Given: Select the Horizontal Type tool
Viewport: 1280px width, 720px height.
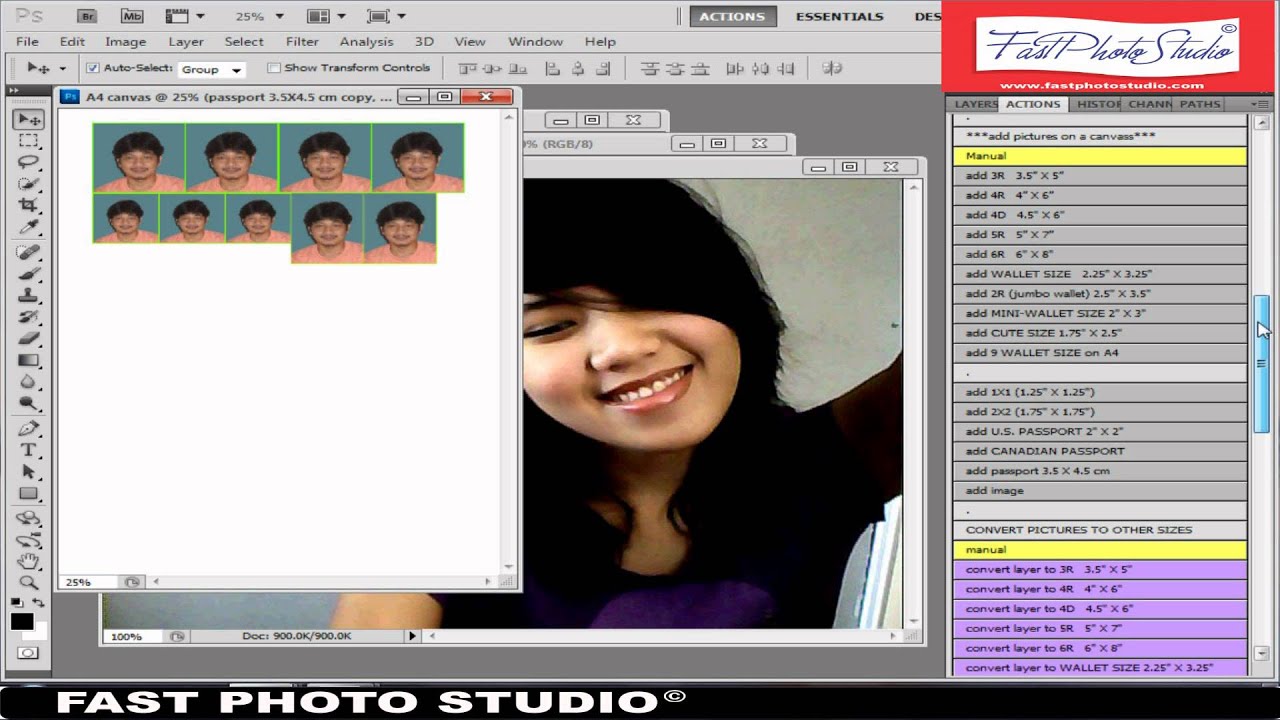Looking at the screenshot, I should (28, 450).
